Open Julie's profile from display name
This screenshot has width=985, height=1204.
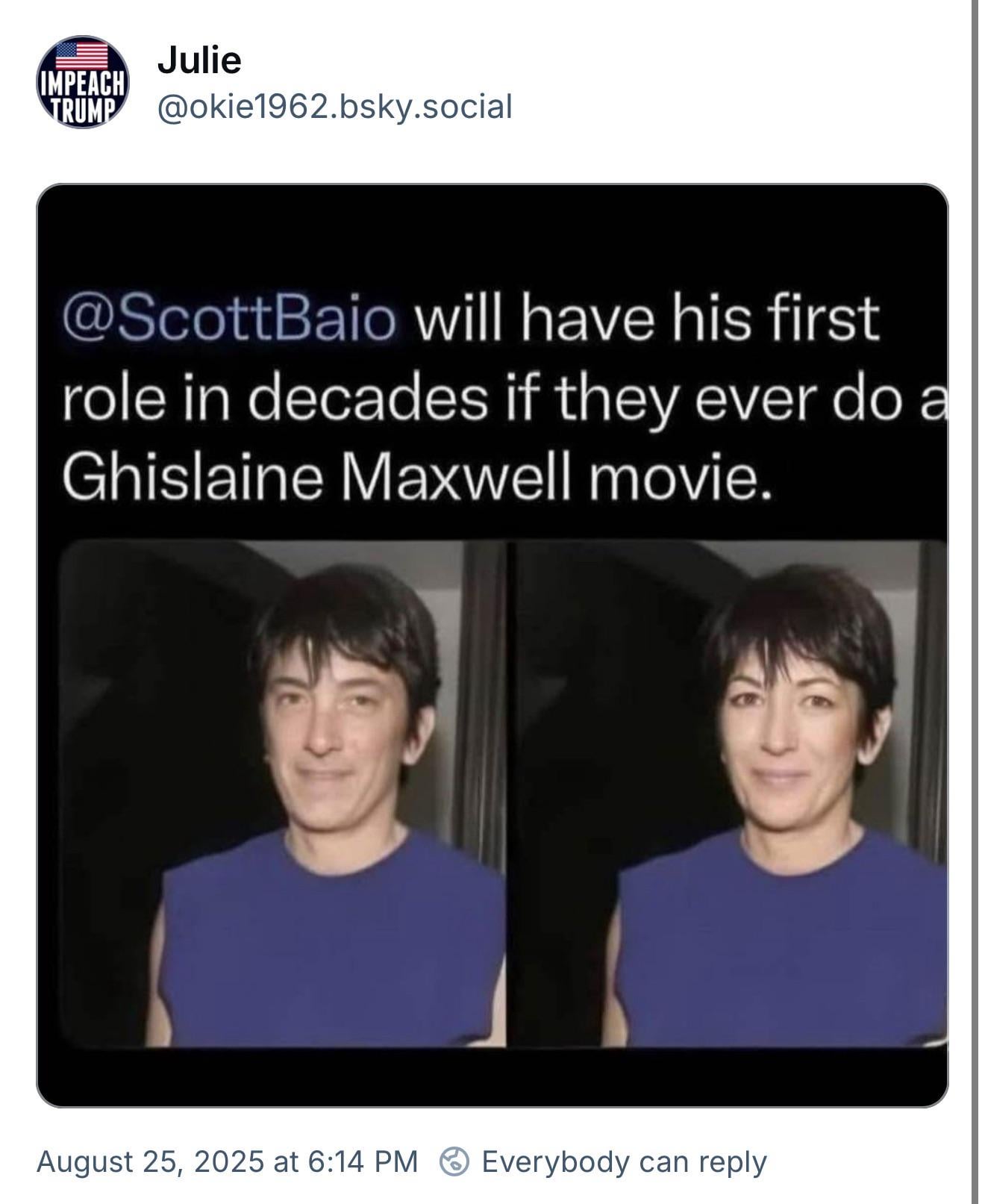point(199,60)
